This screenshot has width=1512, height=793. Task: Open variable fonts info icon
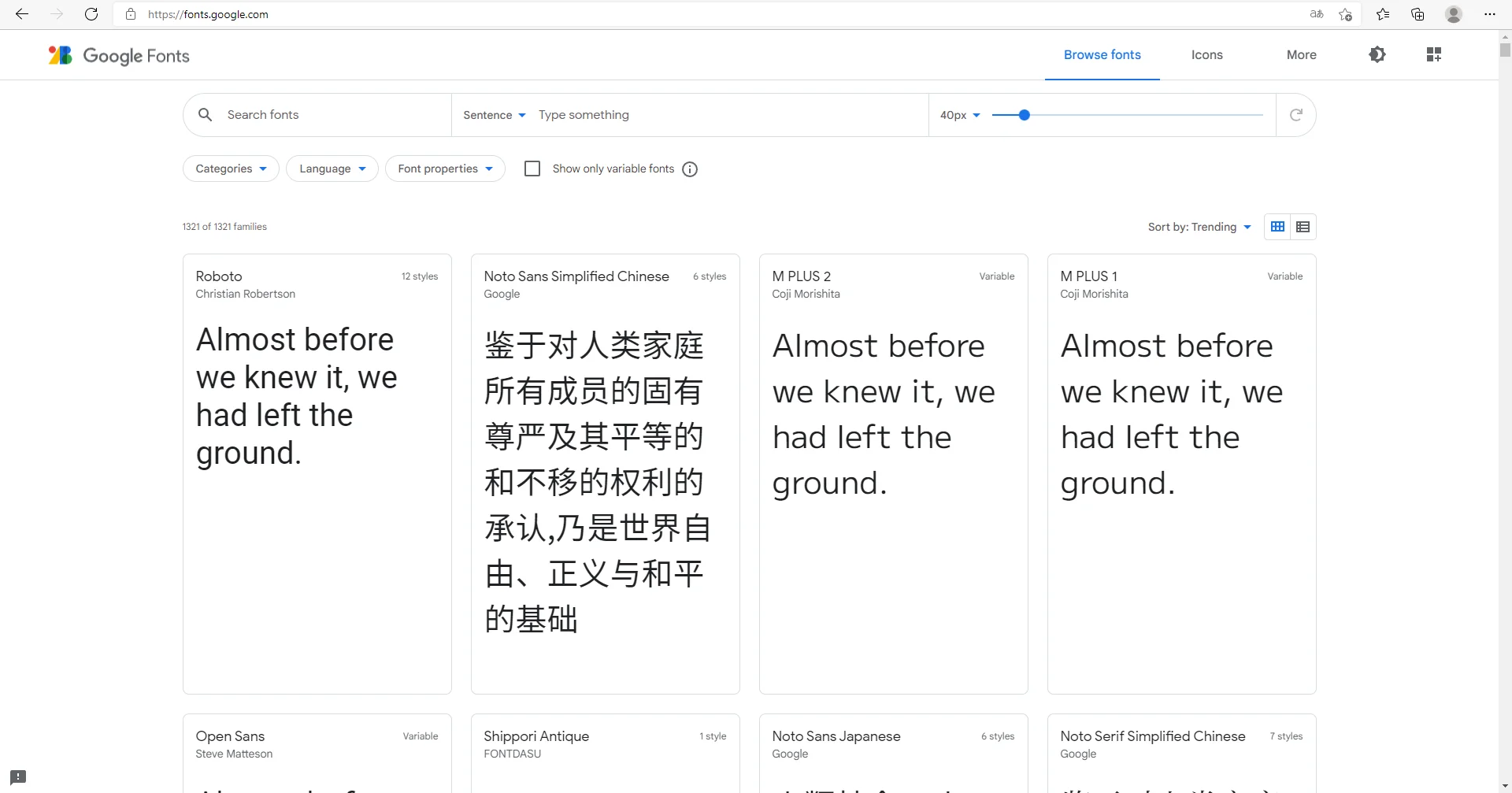pos(690,169)
